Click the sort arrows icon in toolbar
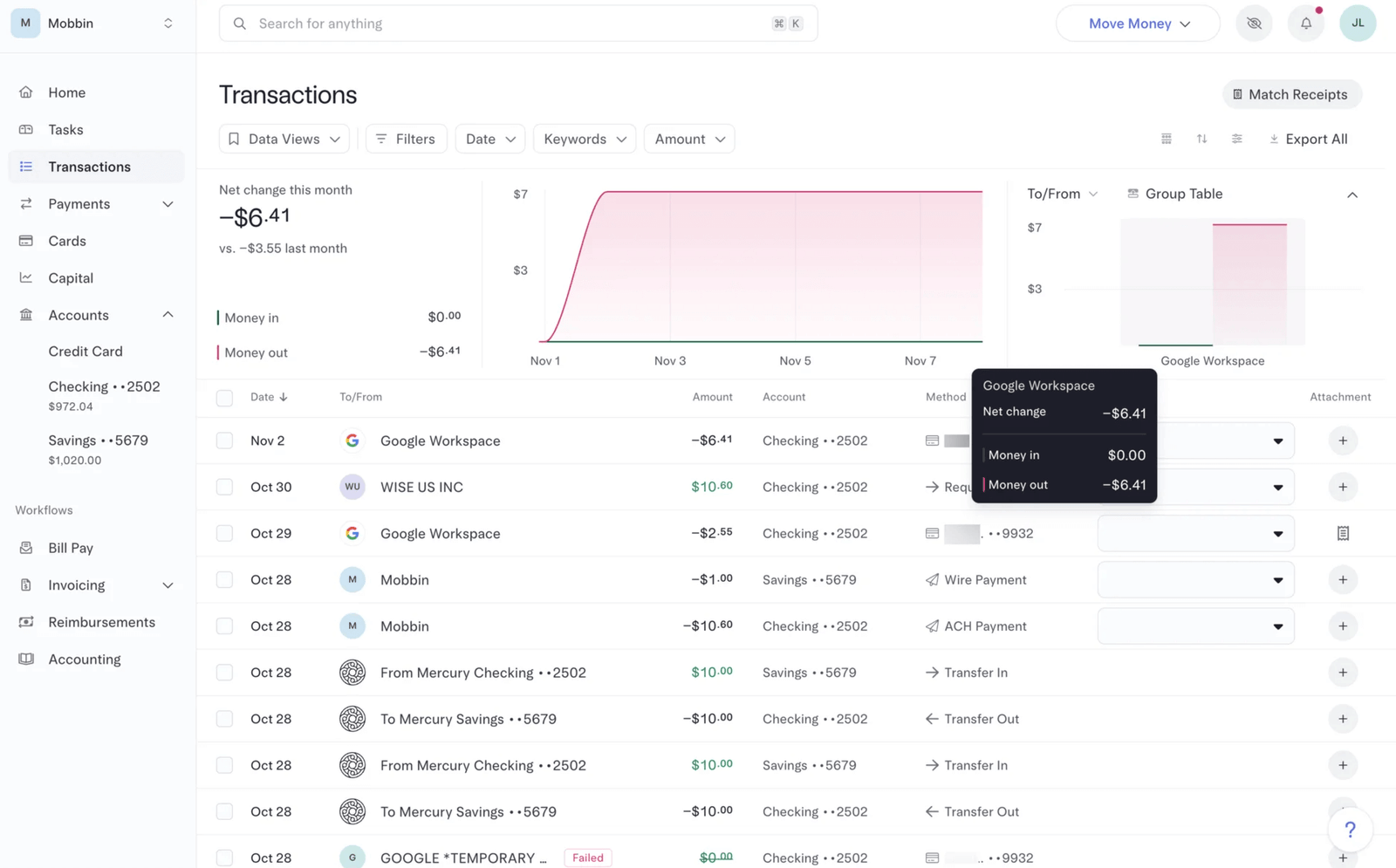1396x868 pixels. (1201, 139)
